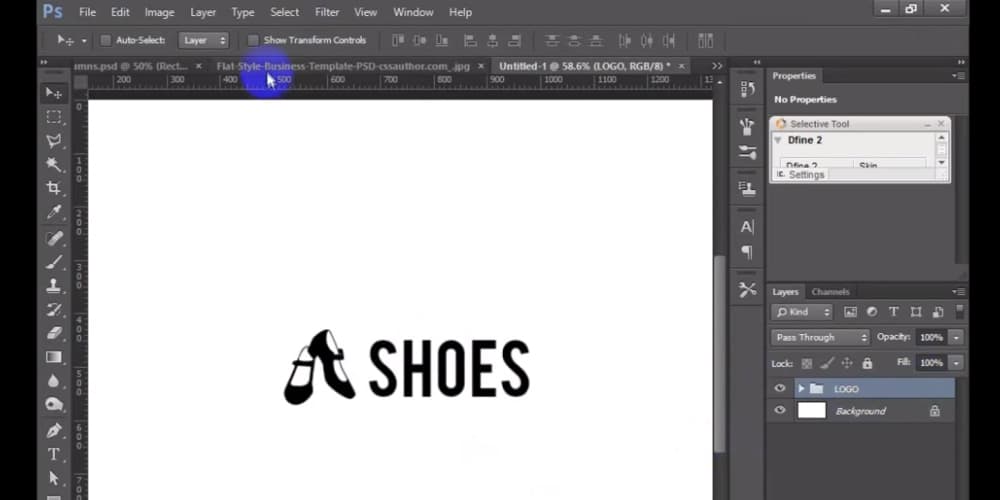Open the Clone Source panel icon

click(x=747, y=189)
